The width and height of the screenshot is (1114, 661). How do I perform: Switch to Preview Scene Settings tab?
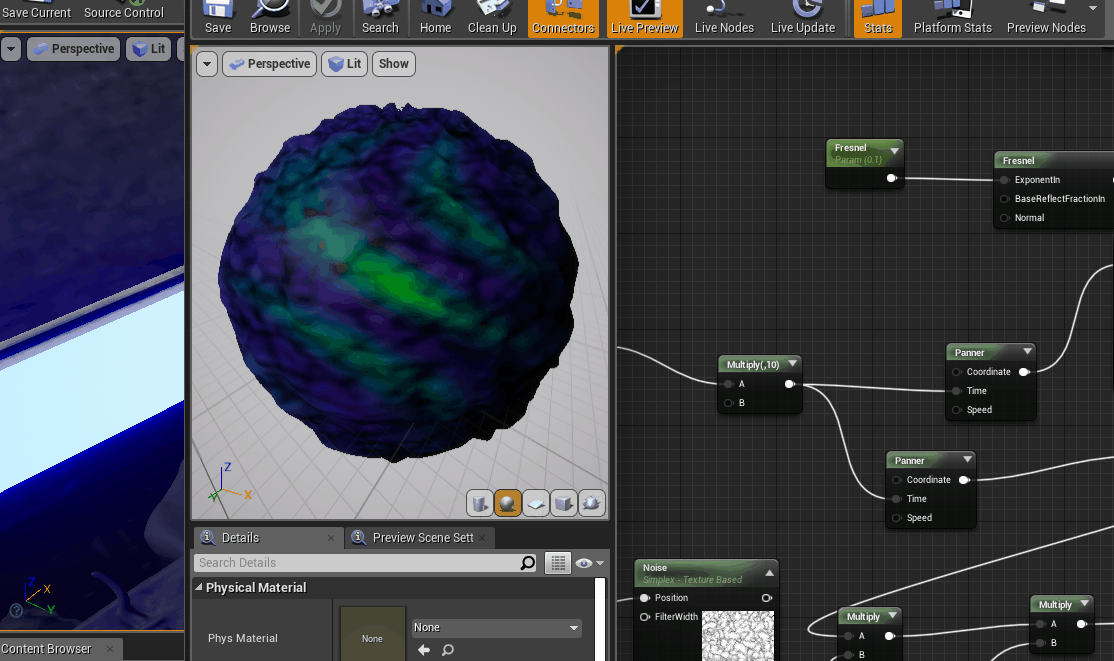(x=423, y=538)
